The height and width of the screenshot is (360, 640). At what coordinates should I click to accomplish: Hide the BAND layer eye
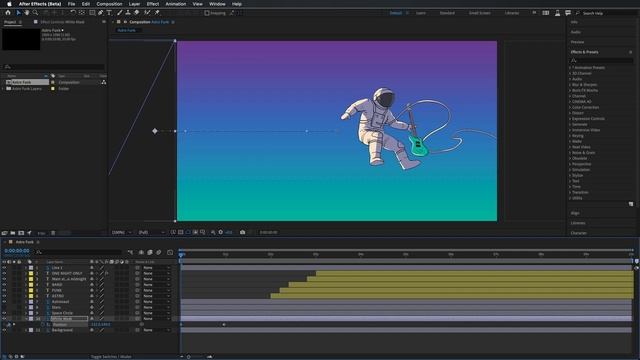(x=4, y=285)
